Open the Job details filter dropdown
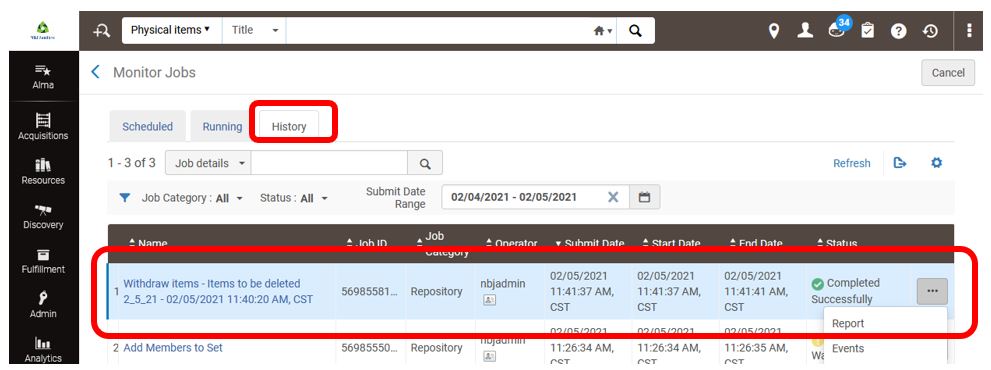The image size is (991, 370). click(x=208, y=163)
